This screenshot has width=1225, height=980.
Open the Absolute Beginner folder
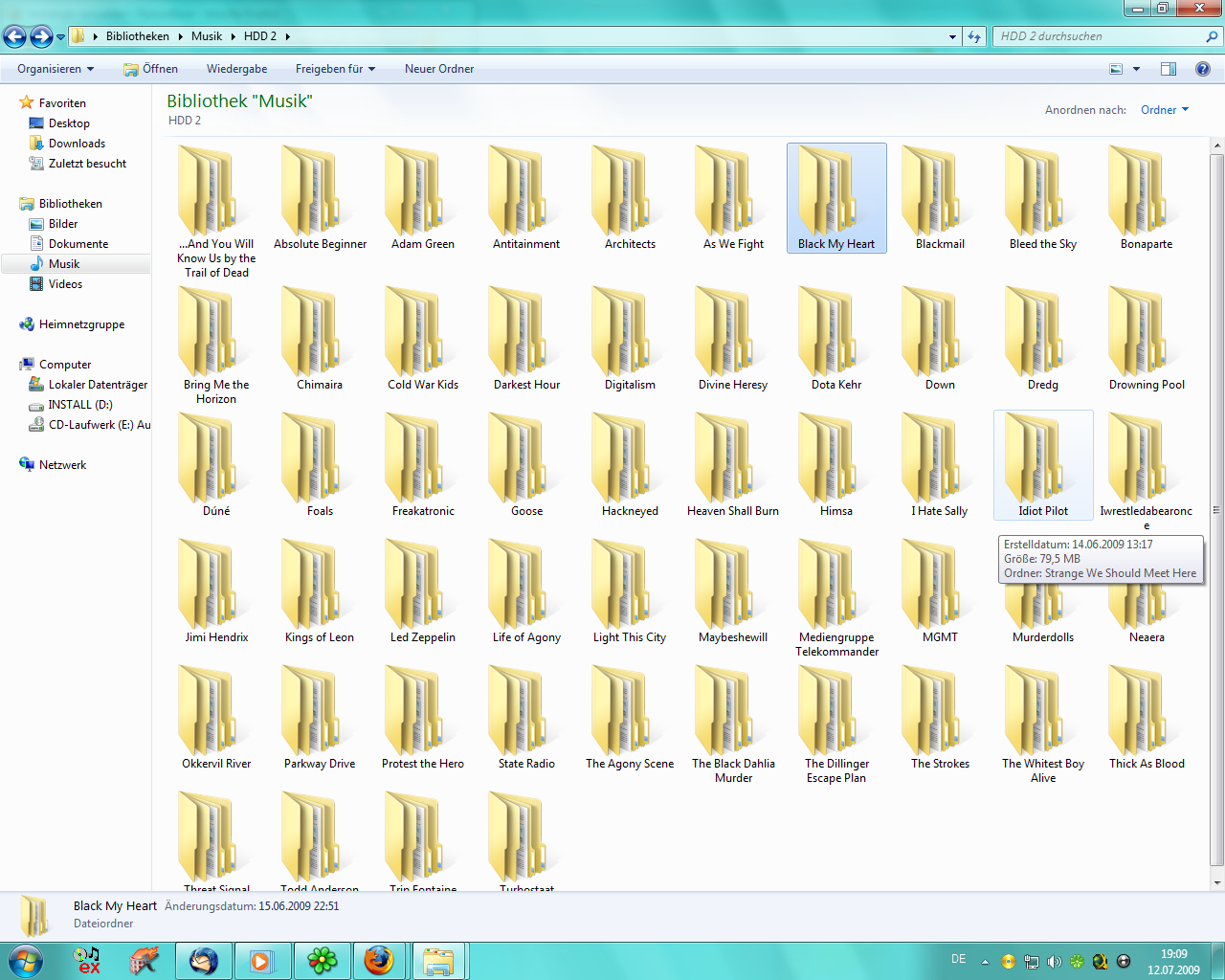coord(320,198)
